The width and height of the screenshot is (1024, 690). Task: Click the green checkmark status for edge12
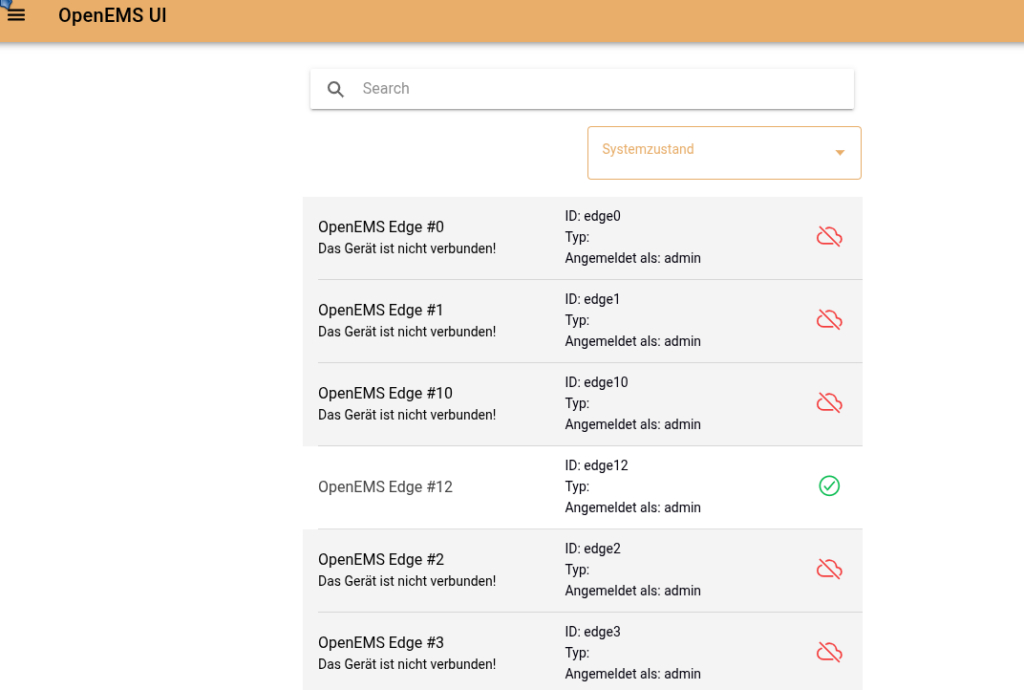[829, 486]
